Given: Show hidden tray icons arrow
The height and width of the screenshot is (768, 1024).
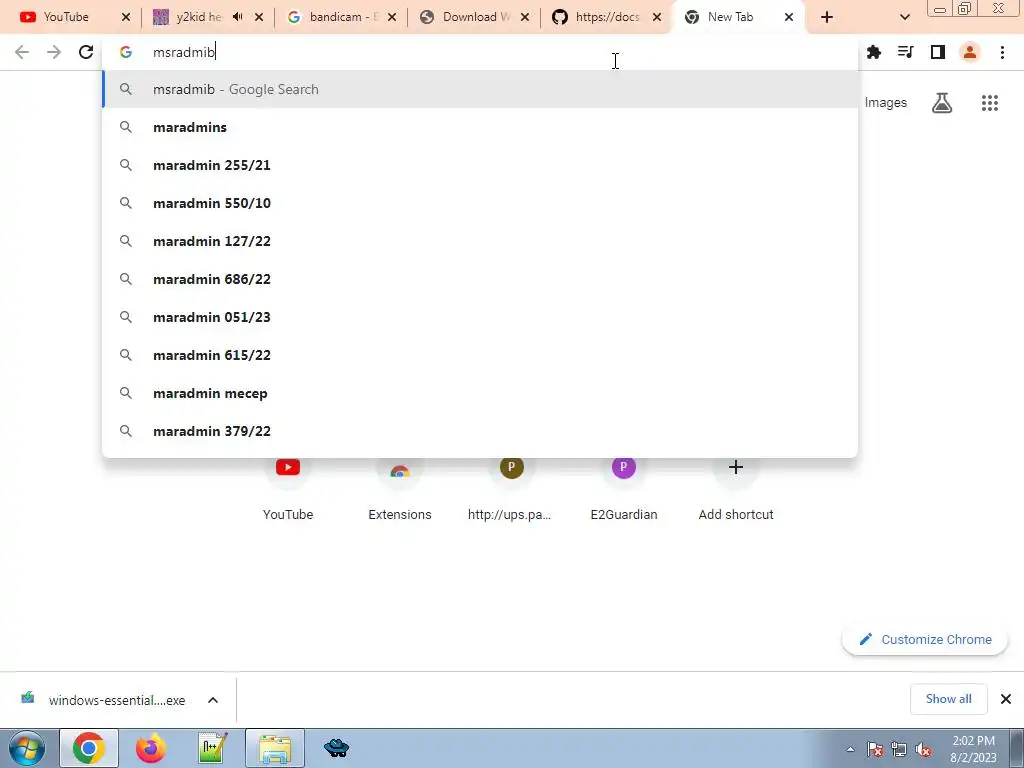Looking at the screenshot, I should (x=850, y=749).
